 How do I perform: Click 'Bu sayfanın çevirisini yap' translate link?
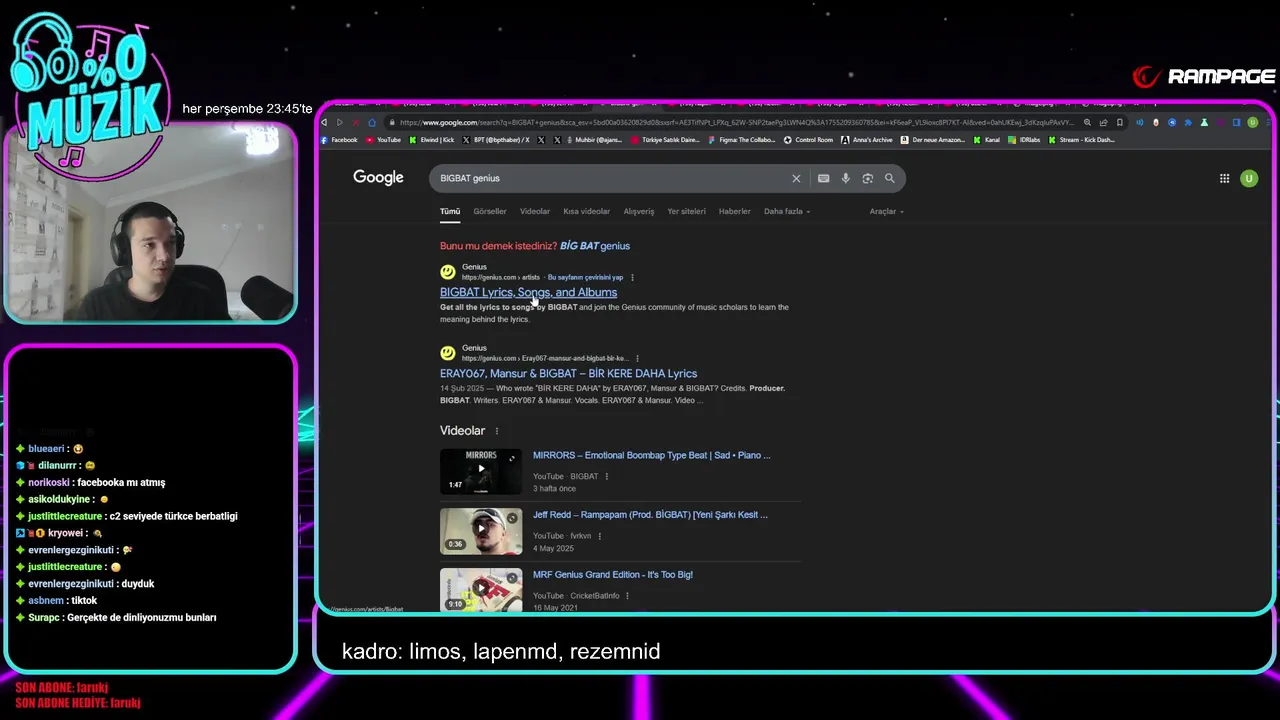pos(585,277)
